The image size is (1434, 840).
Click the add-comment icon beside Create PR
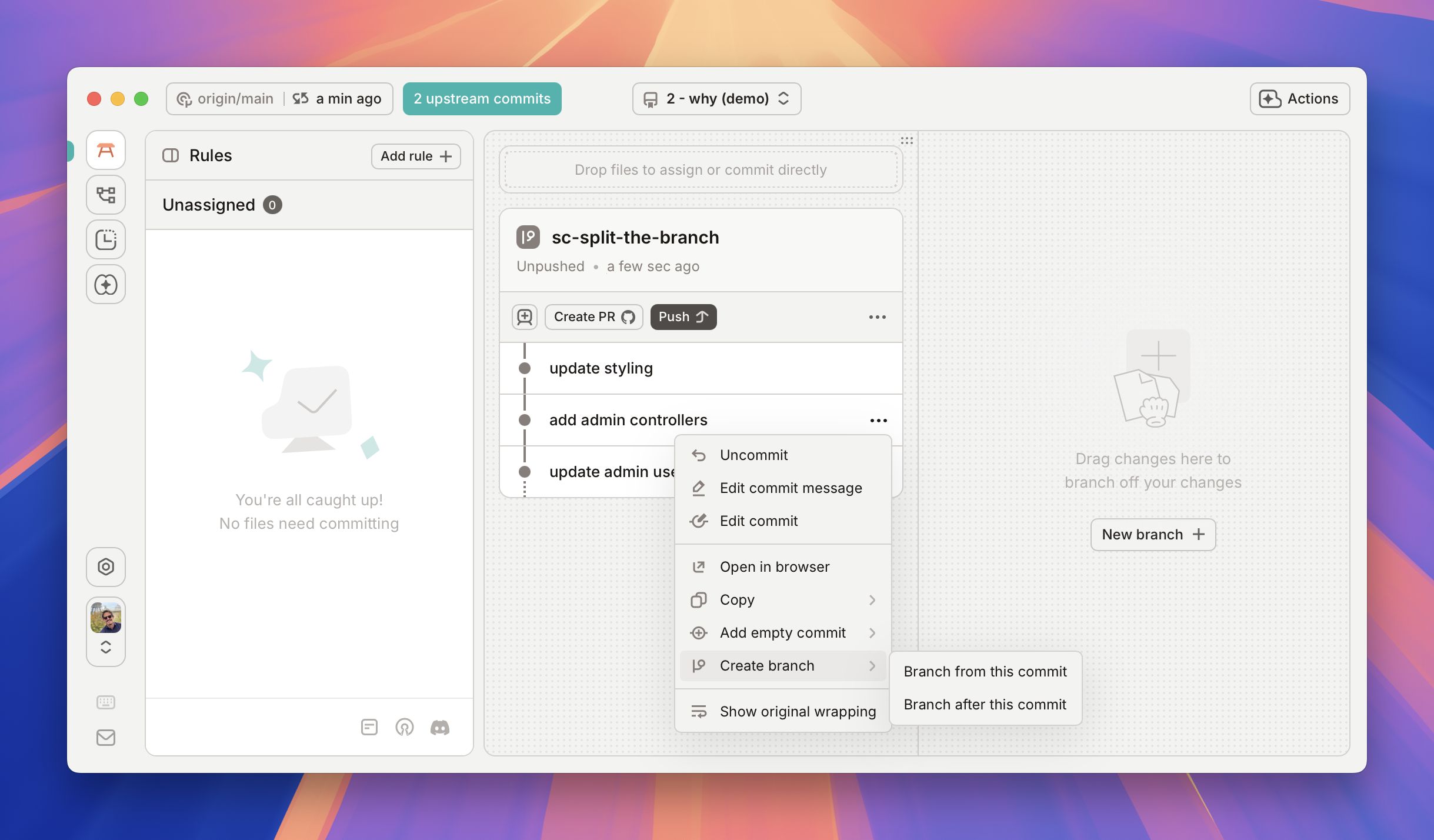[x=525, y=317]
